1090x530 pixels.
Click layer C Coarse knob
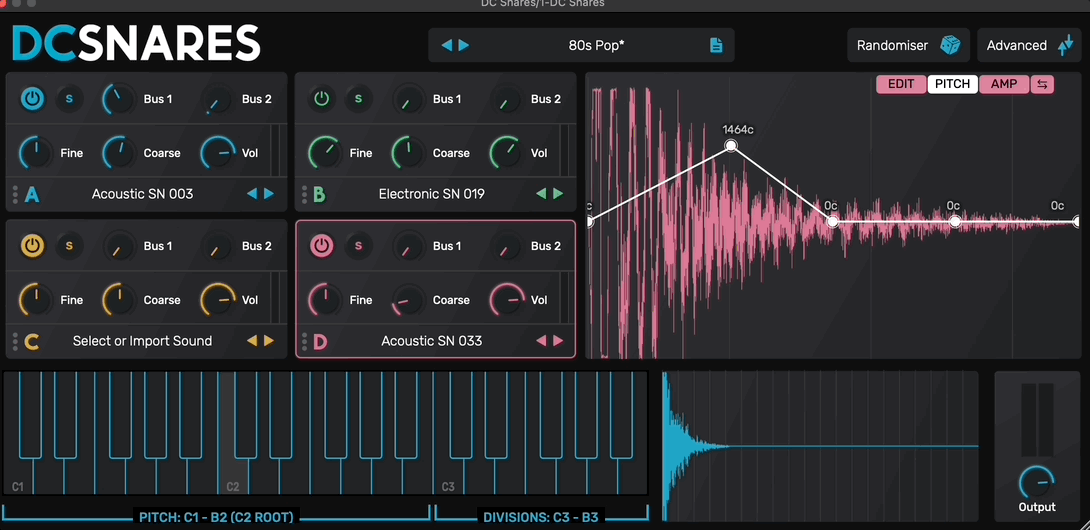[118, 300]
